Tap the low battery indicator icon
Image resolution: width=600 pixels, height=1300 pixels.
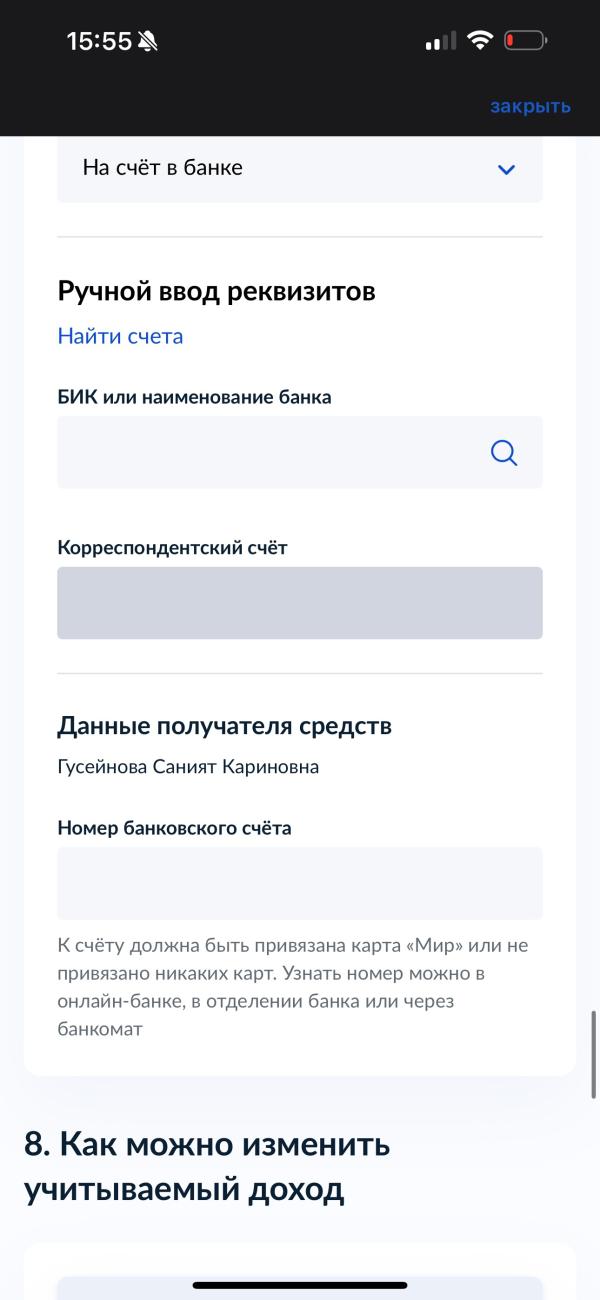[x=525, y=41]
